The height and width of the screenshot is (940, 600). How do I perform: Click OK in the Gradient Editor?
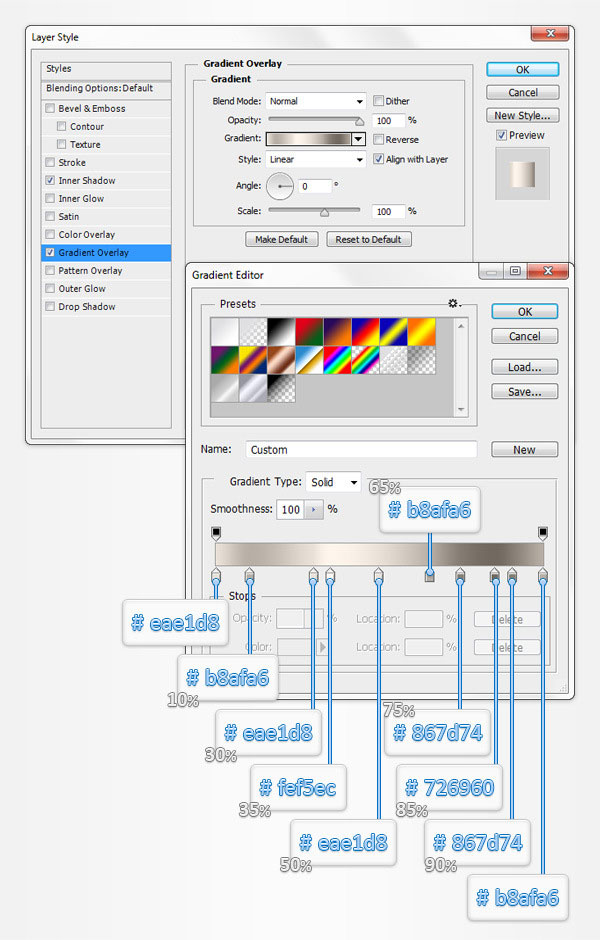[x=524, y=312]
